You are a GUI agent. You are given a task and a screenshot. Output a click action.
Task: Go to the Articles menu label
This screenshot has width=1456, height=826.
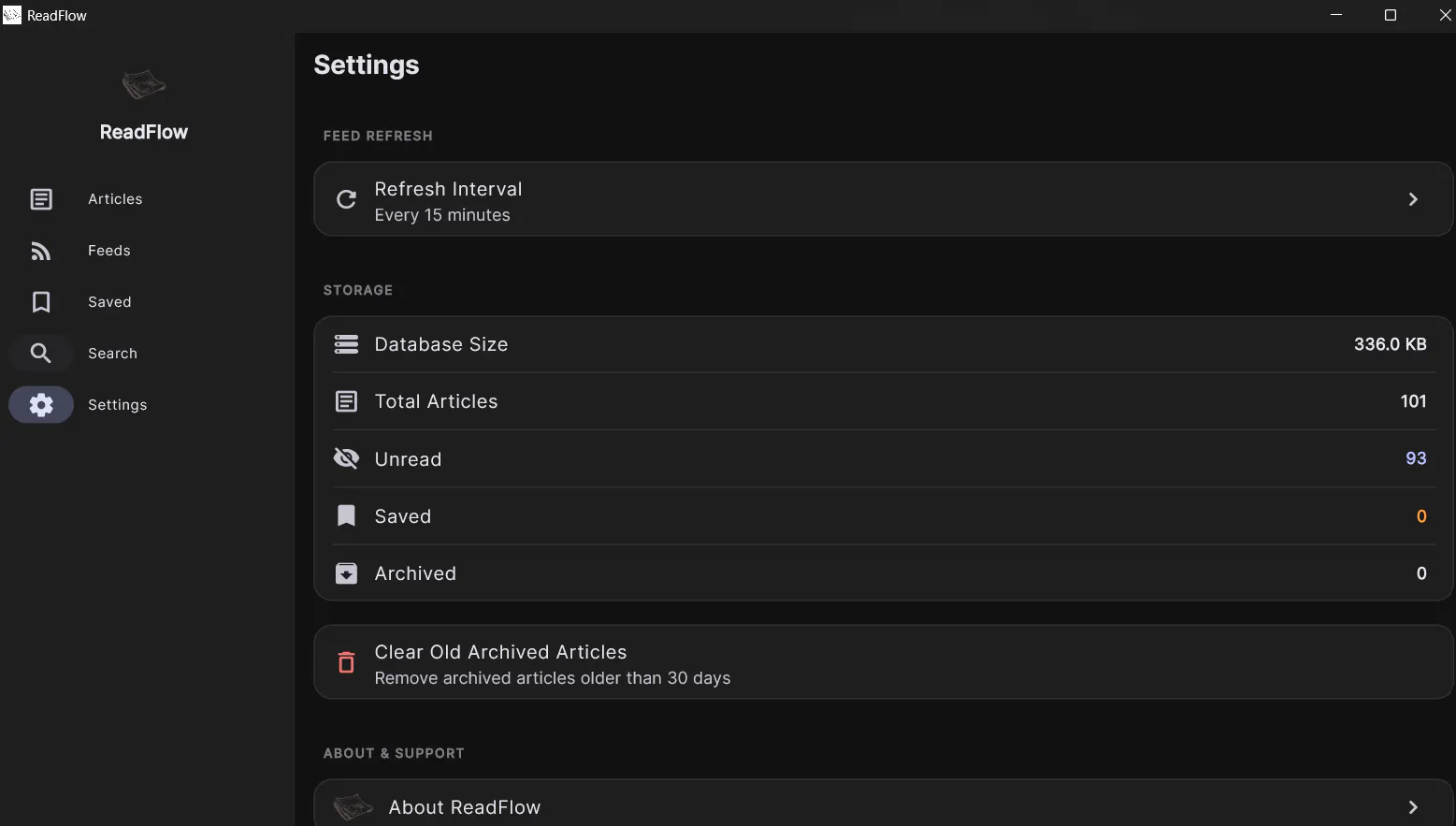click(x=115, y=199)
